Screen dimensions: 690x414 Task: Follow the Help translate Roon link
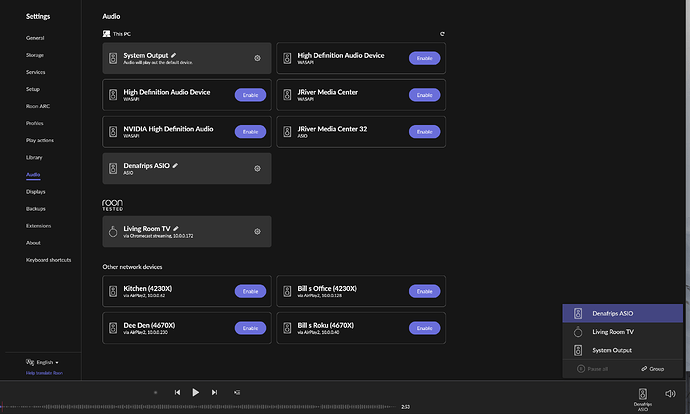[x=44, y=373]
